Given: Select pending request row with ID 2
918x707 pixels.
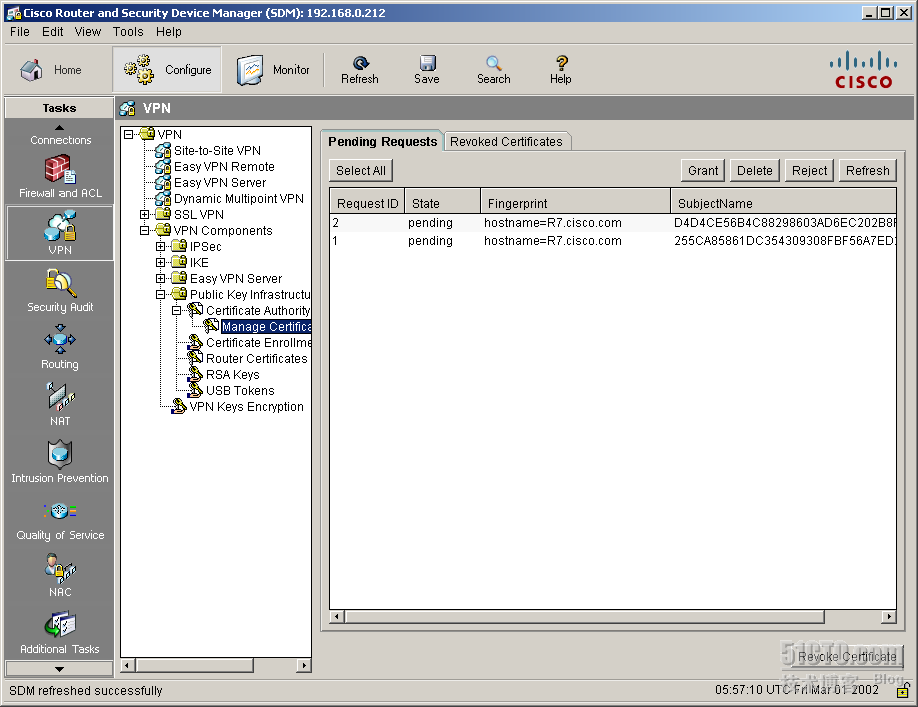Looking at the screenshot, I should pos(613,222).
